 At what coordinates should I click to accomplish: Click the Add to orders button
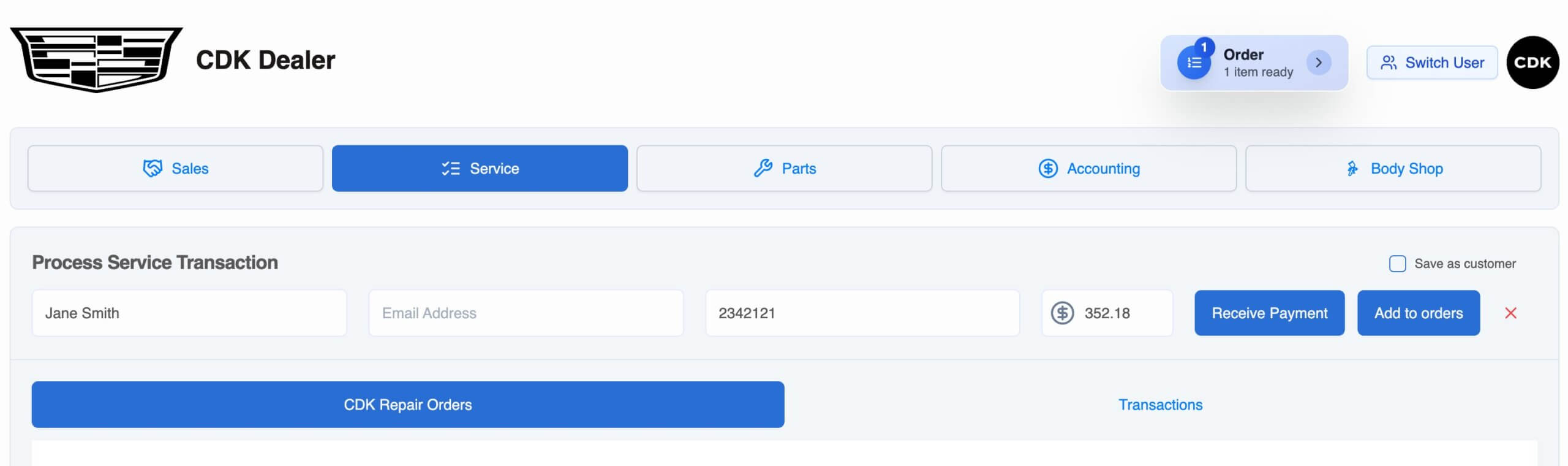(x=1418, y=313)
